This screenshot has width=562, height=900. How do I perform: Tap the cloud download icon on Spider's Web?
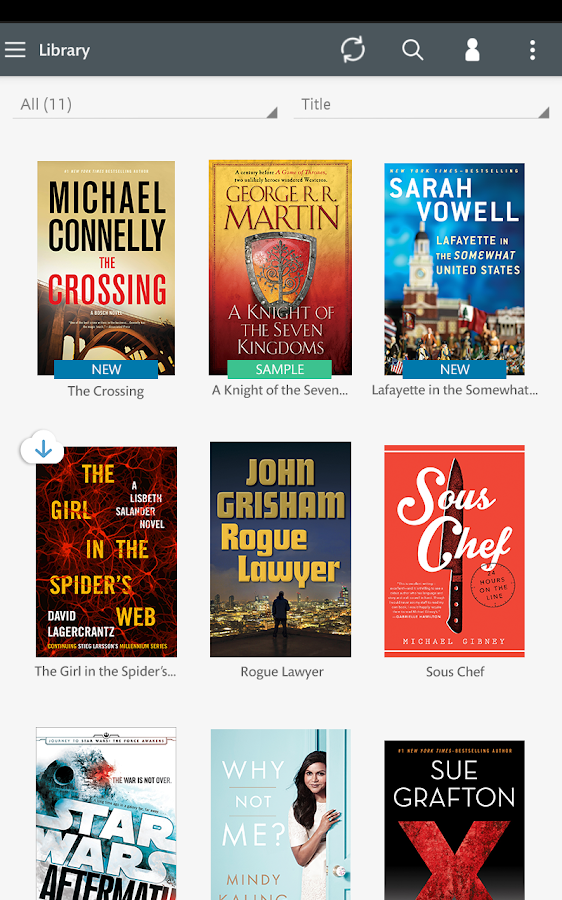(43, 449)
